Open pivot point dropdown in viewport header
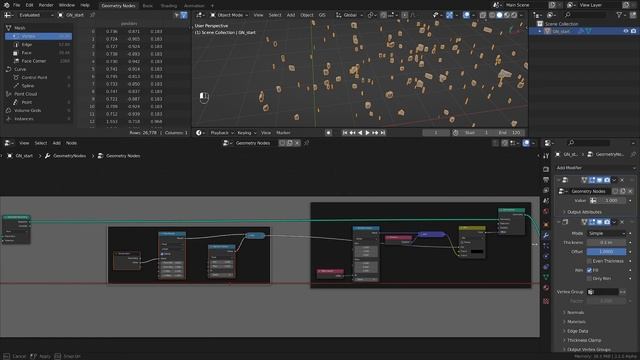Image resolution: width=640 pixels, height=360 pixels. (372, 15)
